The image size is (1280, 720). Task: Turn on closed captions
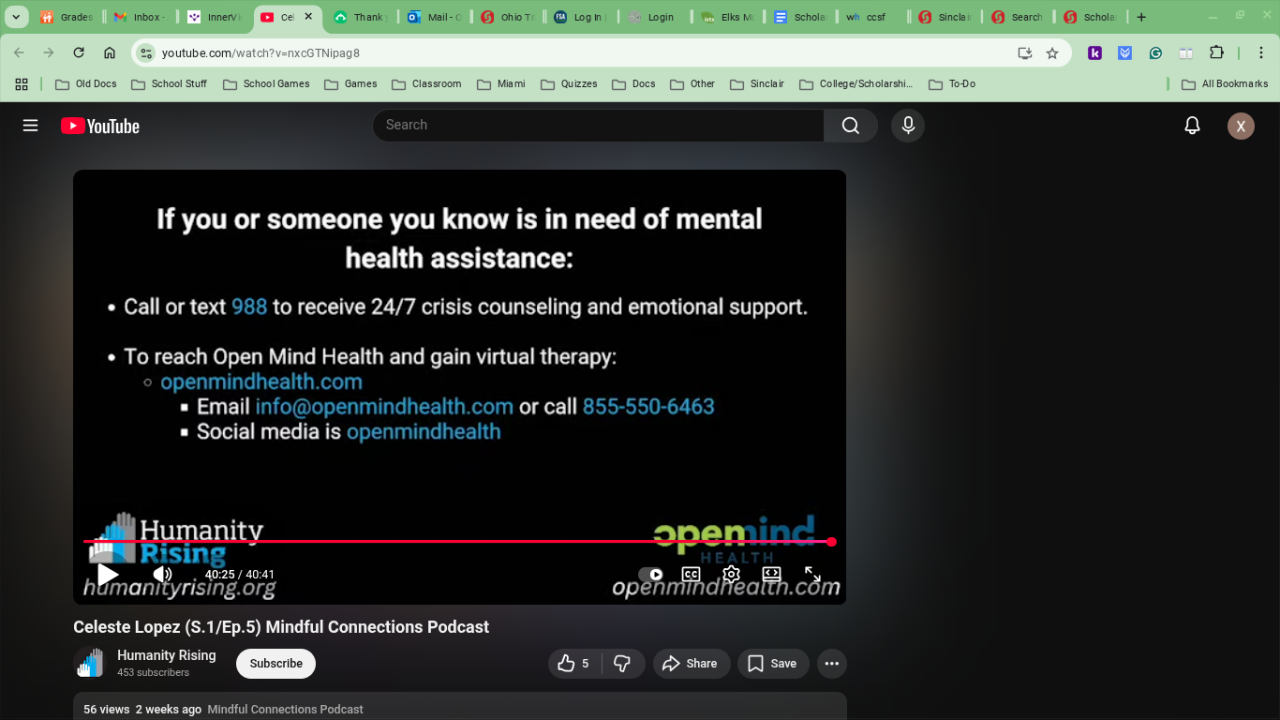tap(691, 574)
